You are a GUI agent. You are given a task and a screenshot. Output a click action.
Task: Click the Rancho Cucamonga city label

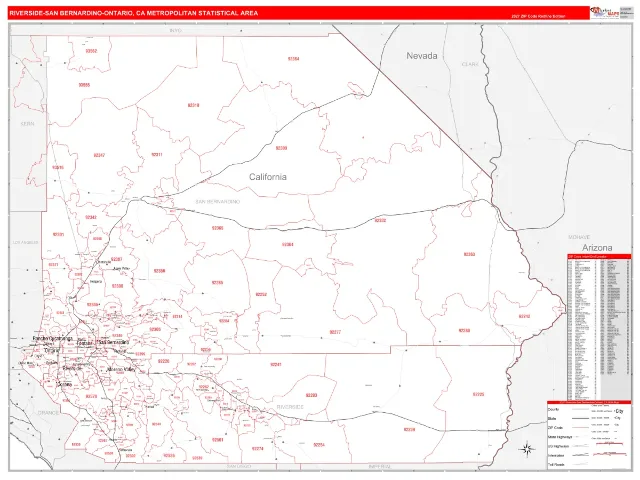click(53, 338)
